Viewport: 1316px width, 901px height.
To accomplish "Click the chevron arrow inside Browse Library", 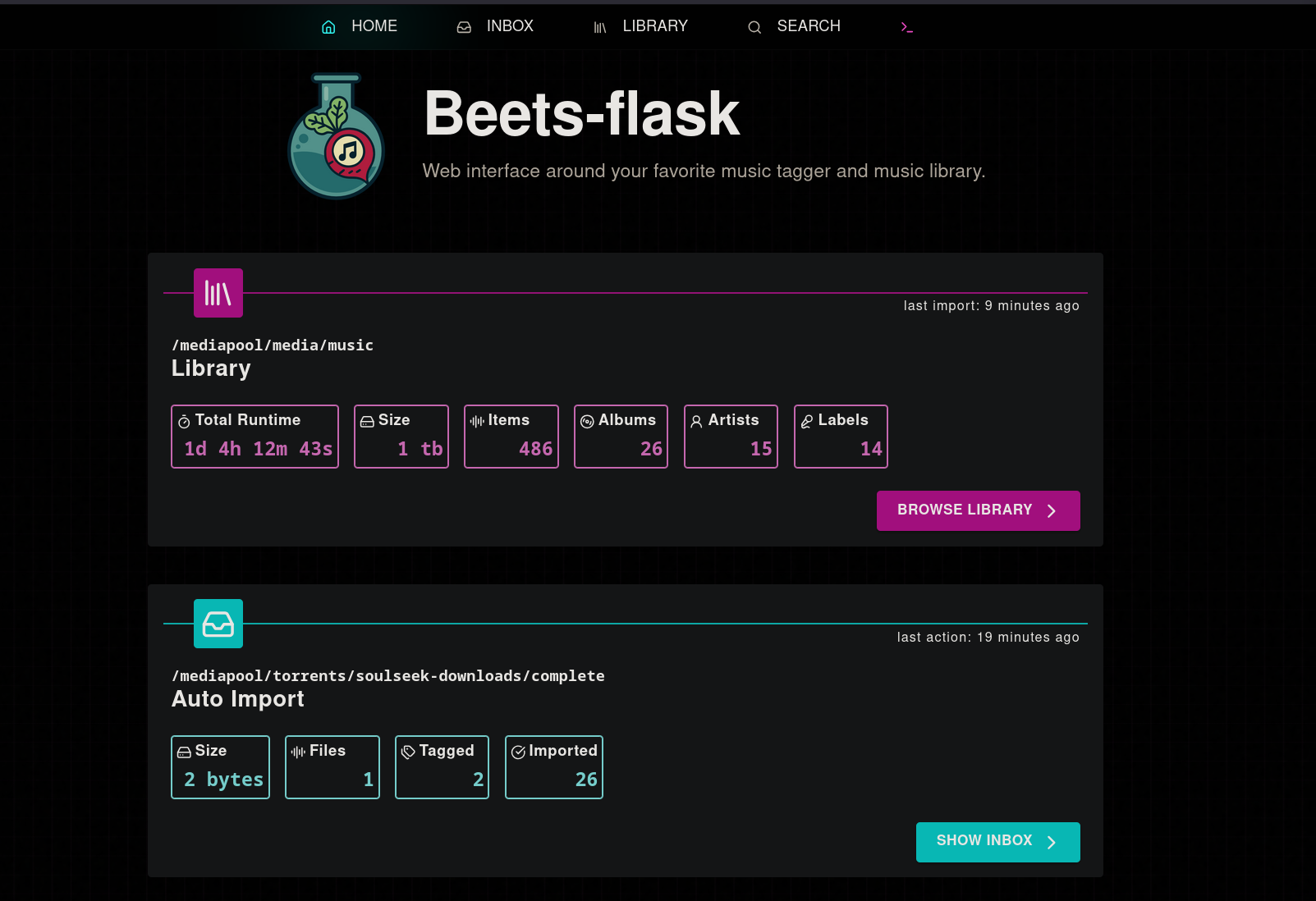I will (x=1052, y=510).
